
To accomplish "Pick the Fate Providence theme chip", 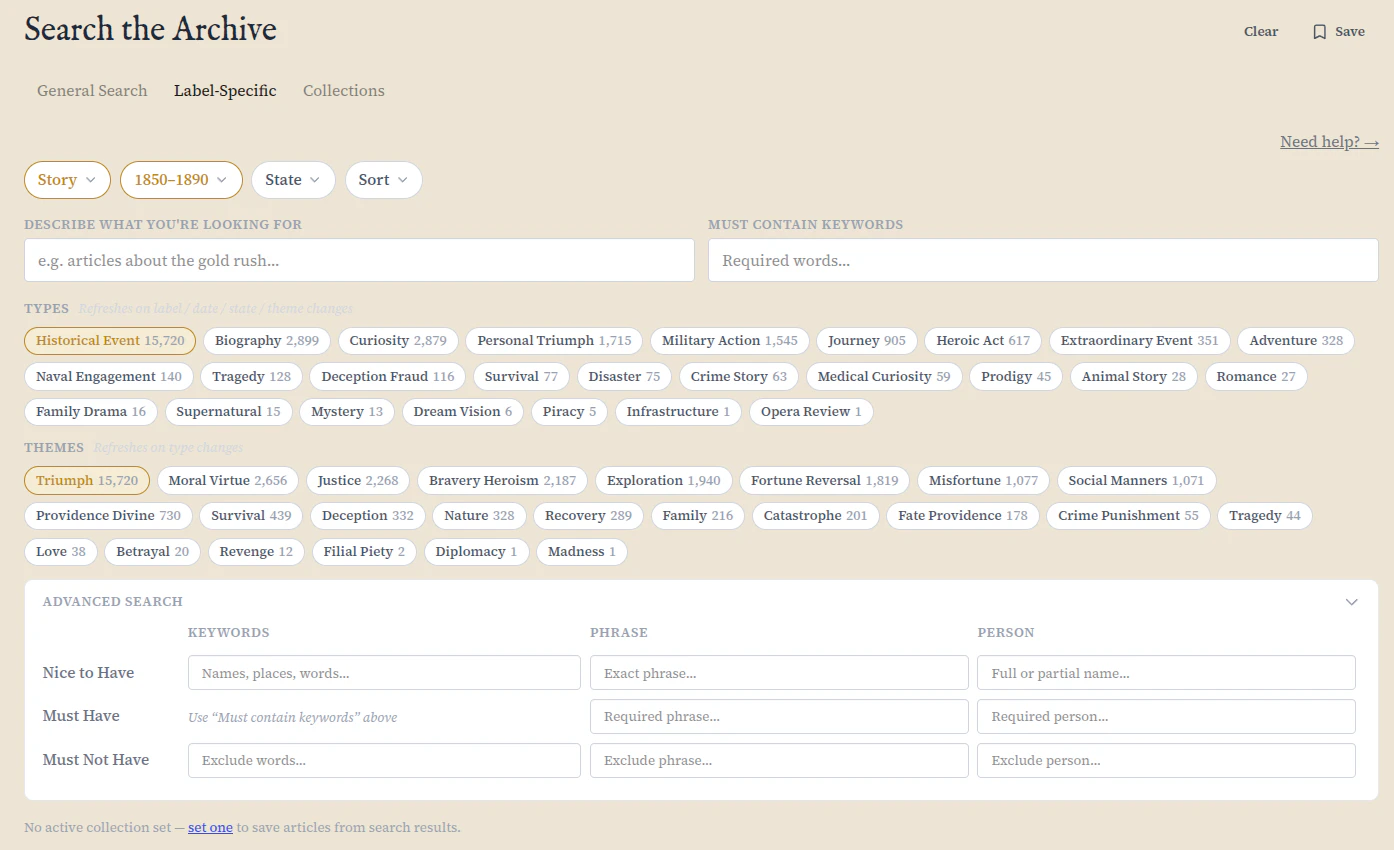I will (963, 516).
